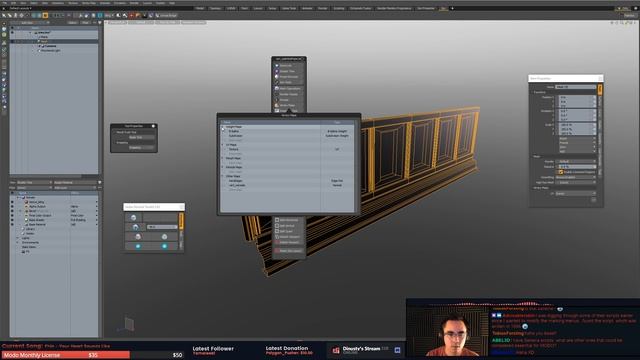Select the Camera item in items list
Viewport: 640px width, 360px height.
(51, 46)
